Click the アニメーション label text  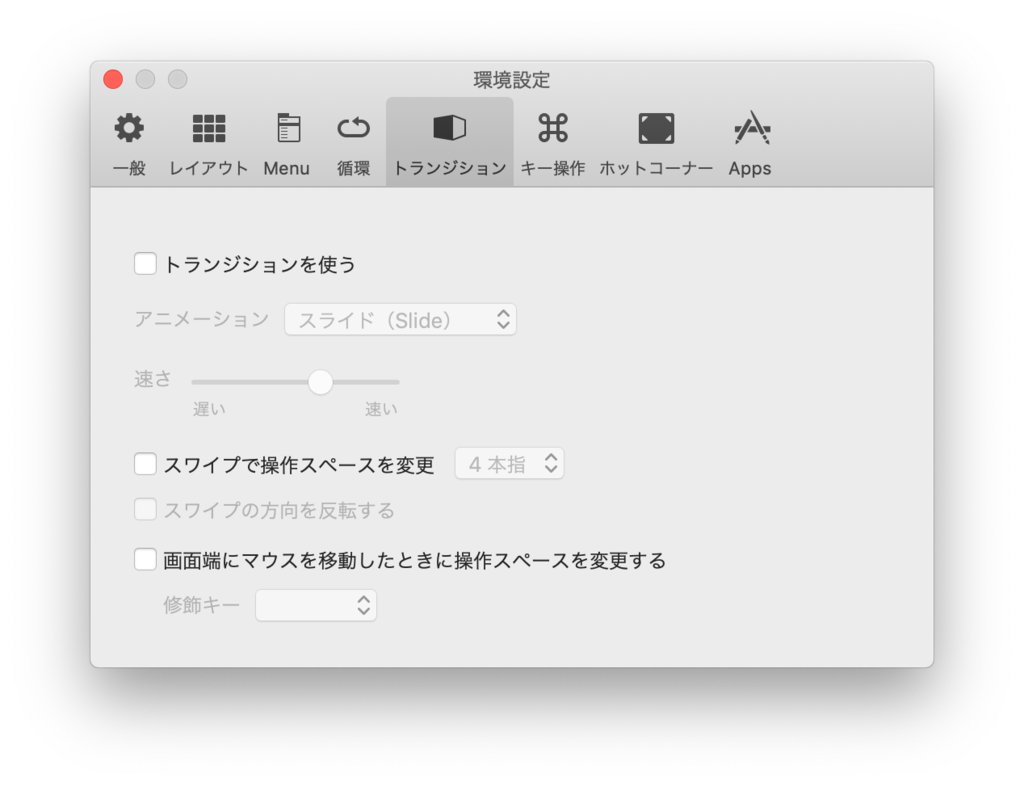(x=201, y=319)
